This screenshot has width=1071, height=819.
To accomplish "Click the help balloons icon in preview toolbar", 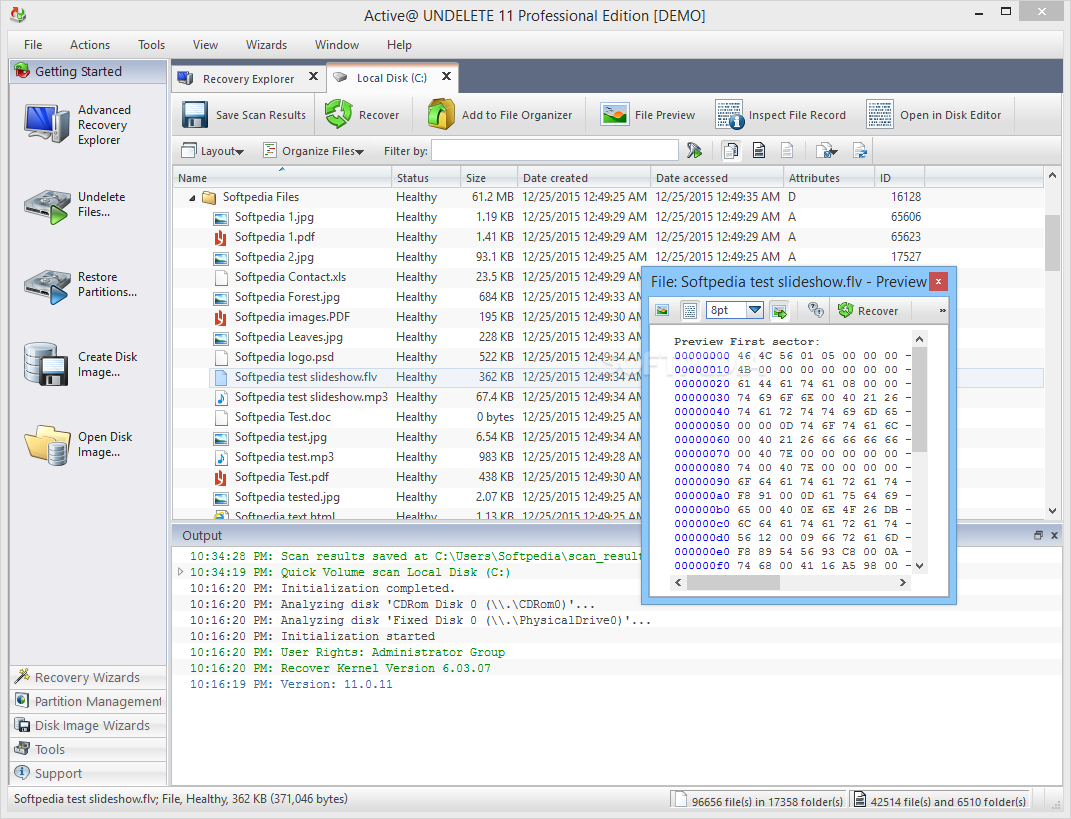I will click(815, 311).
